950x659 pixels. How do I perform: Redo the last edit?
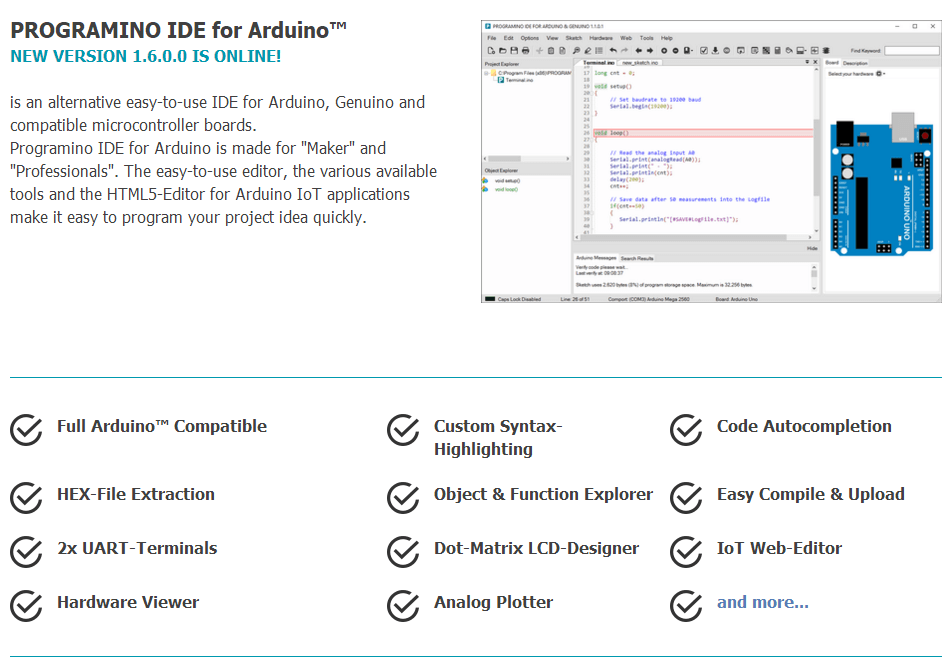click(624, 49)
